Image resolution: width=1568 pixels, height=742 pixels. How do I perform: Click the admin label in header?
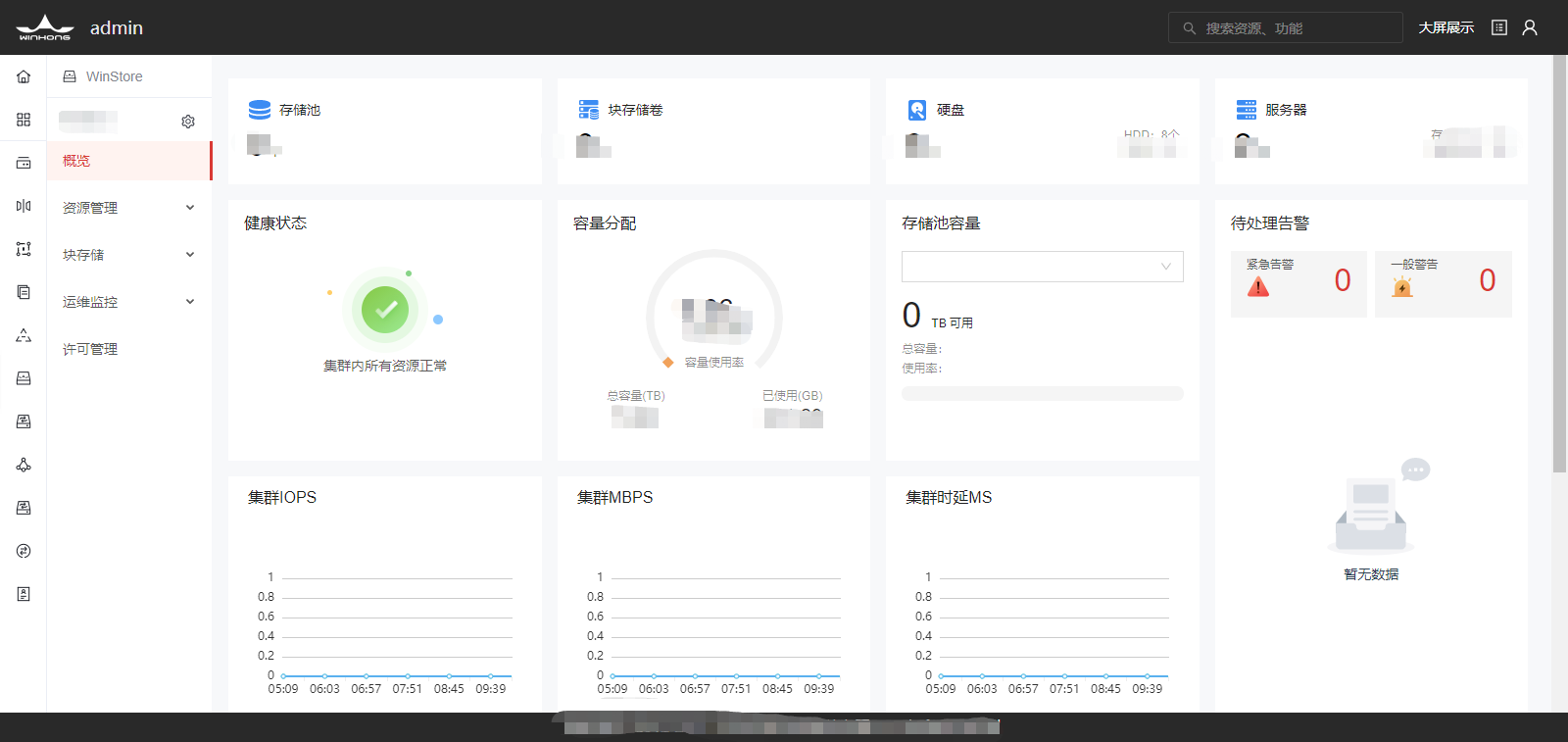pyautogui.click(x=117, y=27)
